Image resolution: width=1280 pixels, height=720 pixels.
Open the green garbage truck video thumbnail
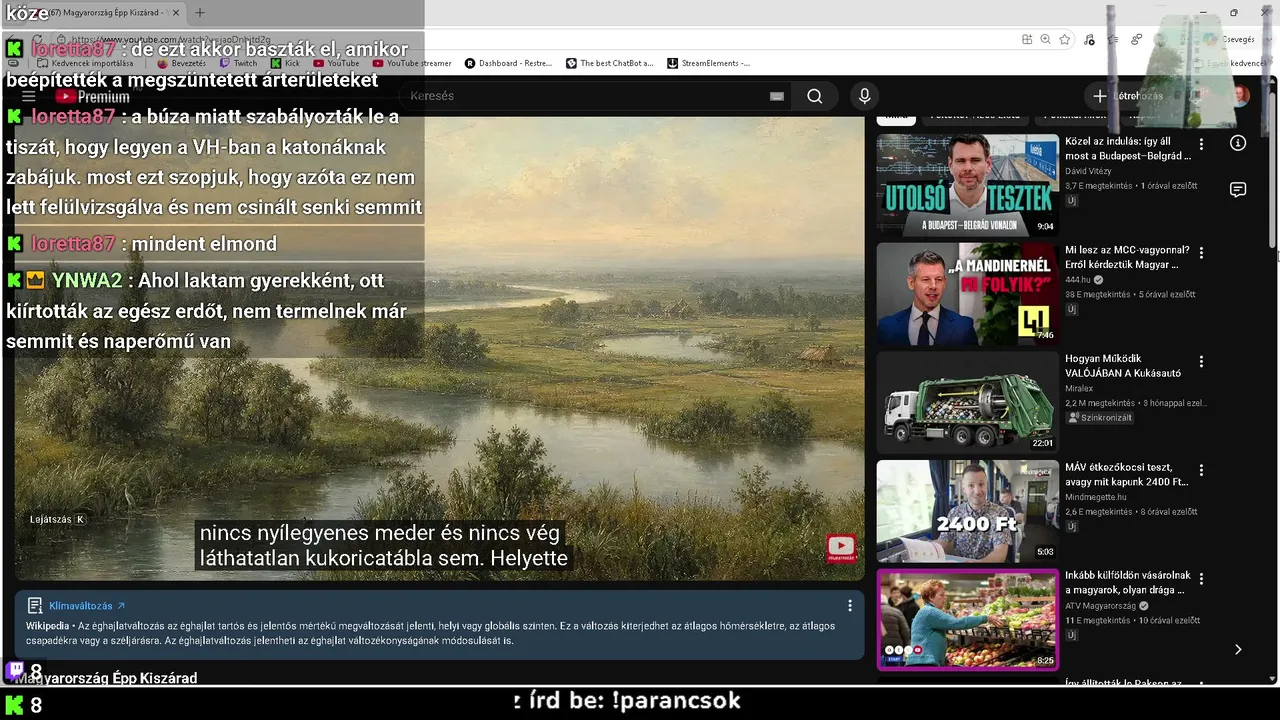(x=967, y=402)
